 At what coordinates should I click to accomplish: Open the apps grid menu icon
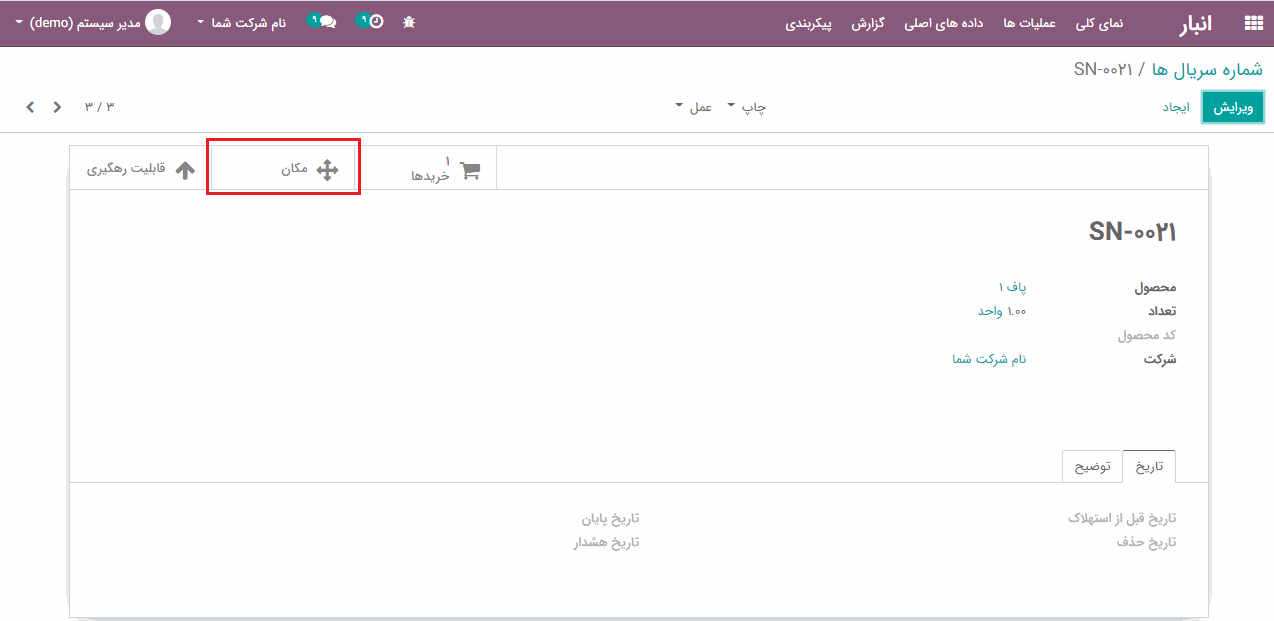pyautogui.click(x=1253, y=23)
